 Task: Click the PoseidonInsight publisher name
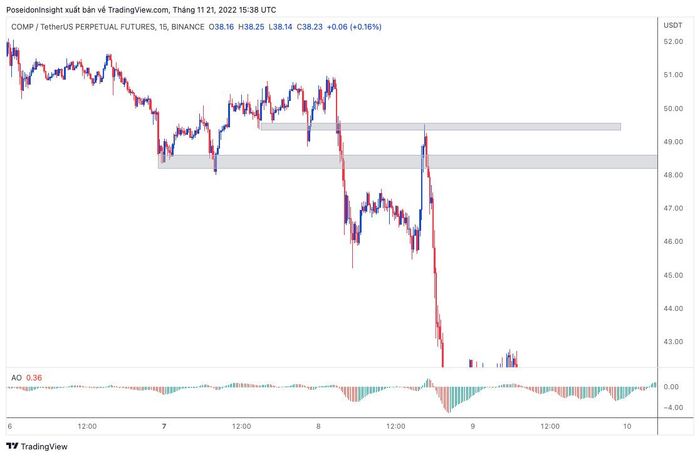click(35, 9)
